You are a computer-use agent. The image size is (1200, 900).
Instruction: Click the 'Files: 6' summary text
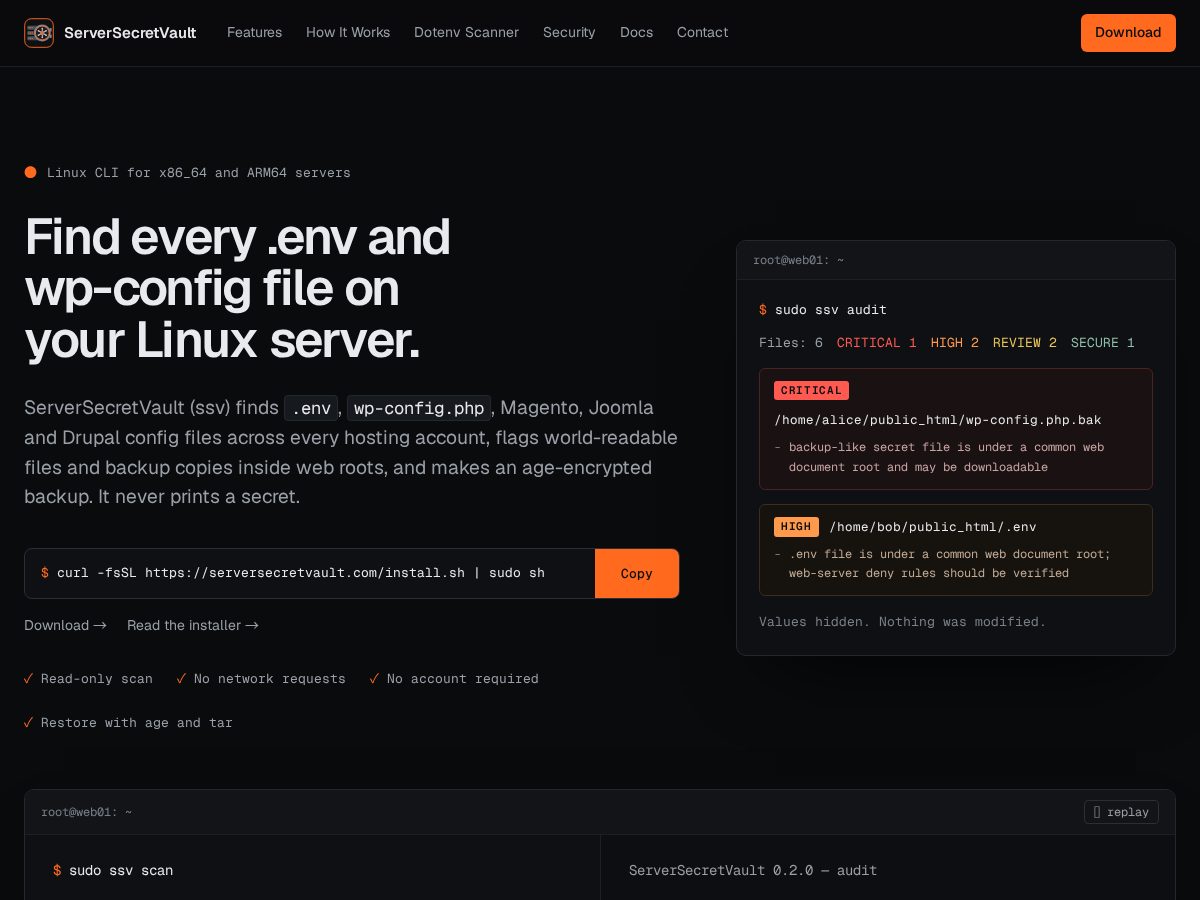pyautogui.click(x=791, y=343)
